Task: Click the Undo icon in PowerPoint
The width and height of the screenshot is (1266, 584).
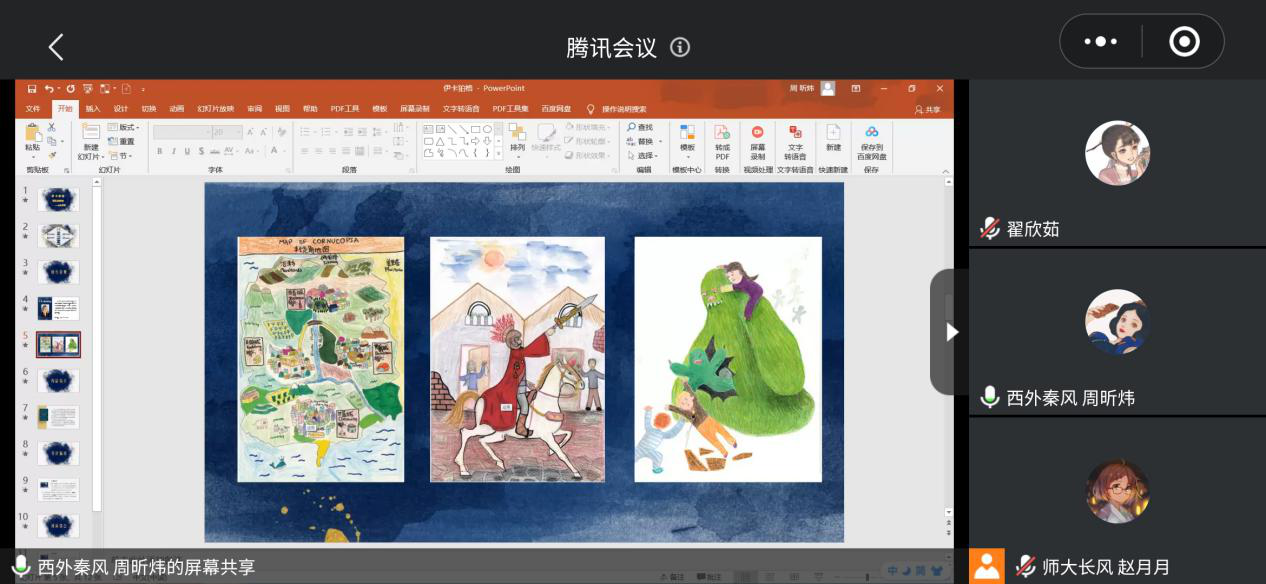Action: click(49, 89)
